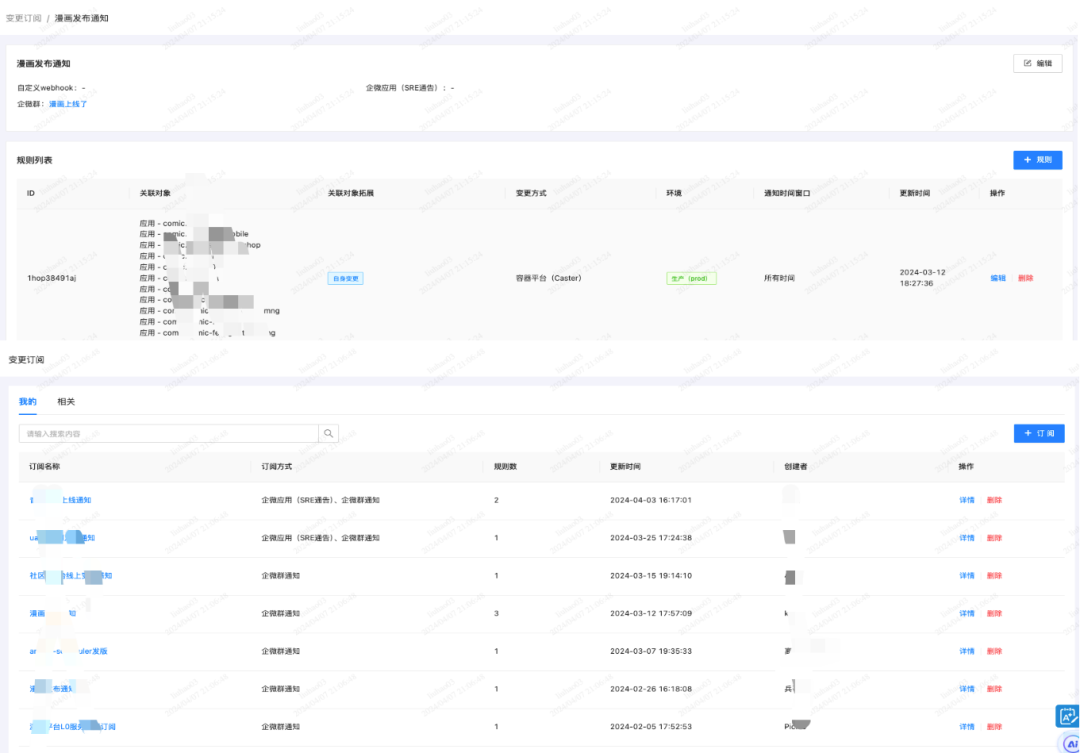The image size is (1080, 753).
Task: Switch to the 我的 tab
Action: coord(28,402)
